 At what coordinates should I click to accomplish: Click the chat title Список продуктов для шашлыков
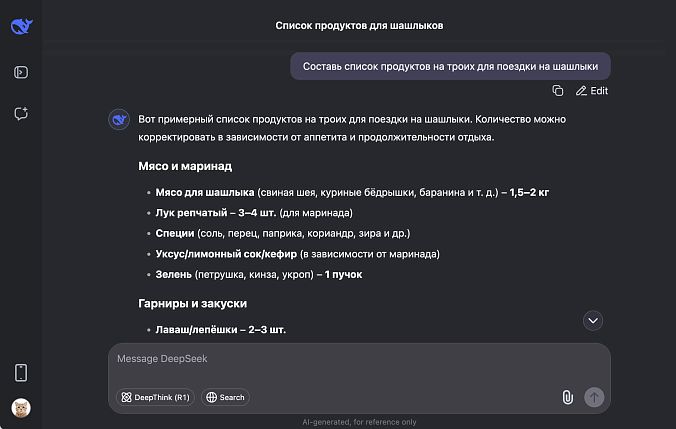(x=359, y=25)
